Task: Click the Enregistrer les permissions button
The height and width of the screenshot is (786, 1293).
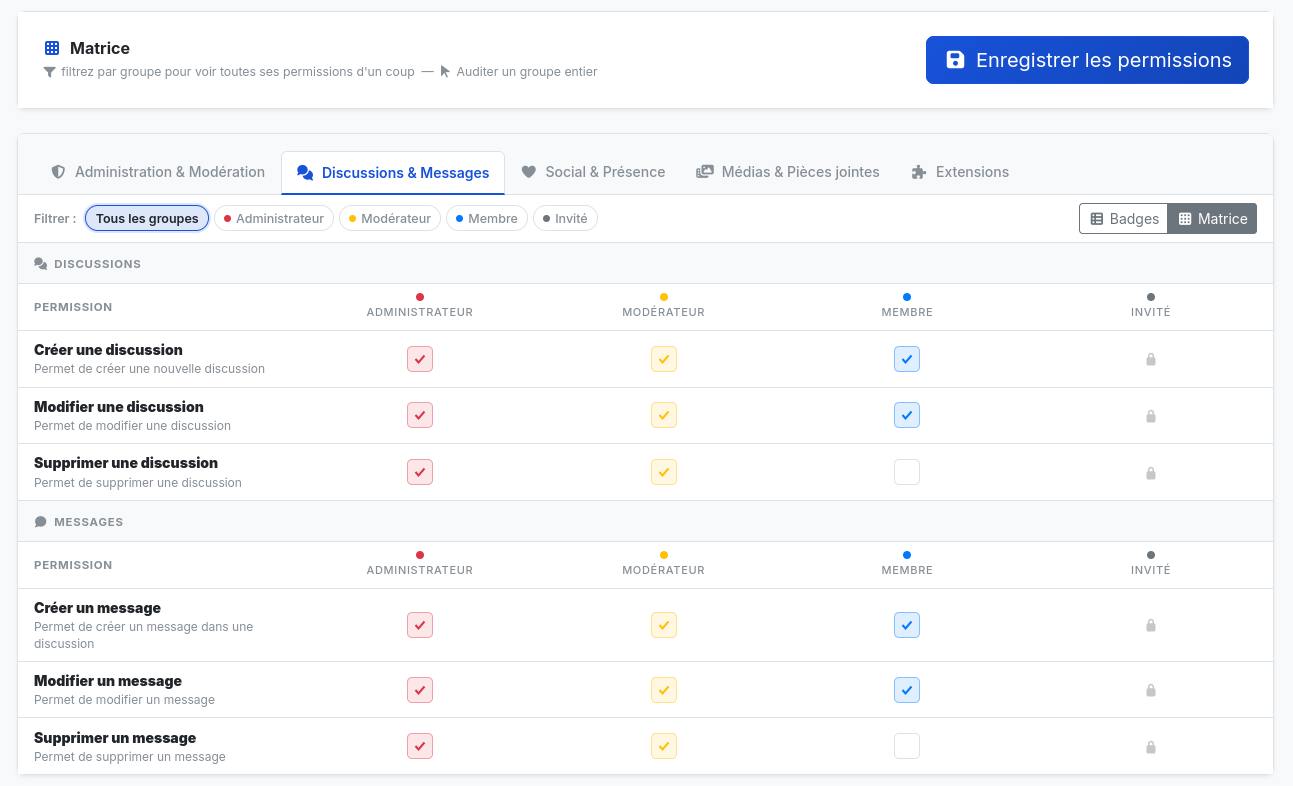Action: click(1086, 60)
